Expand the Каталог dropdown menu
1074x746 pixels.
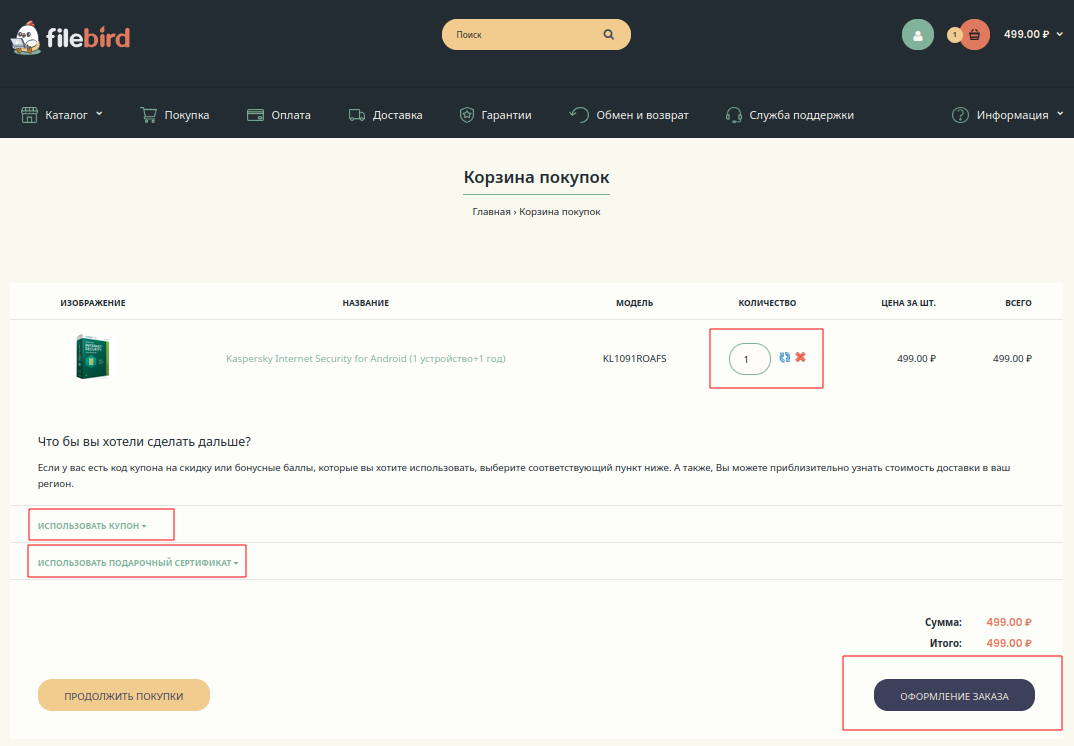tap(62, 115)
